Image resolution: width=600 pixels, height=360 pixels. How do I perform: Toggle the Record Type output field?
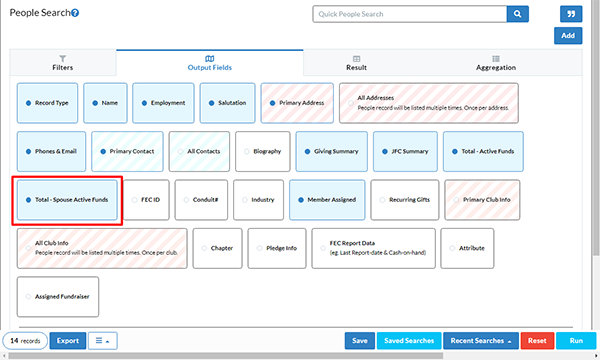click(x=47, y=103)
